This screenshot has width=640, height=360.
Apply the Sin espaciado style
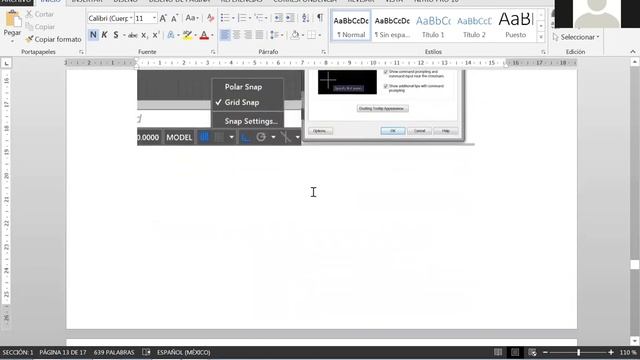coord(392,26)
